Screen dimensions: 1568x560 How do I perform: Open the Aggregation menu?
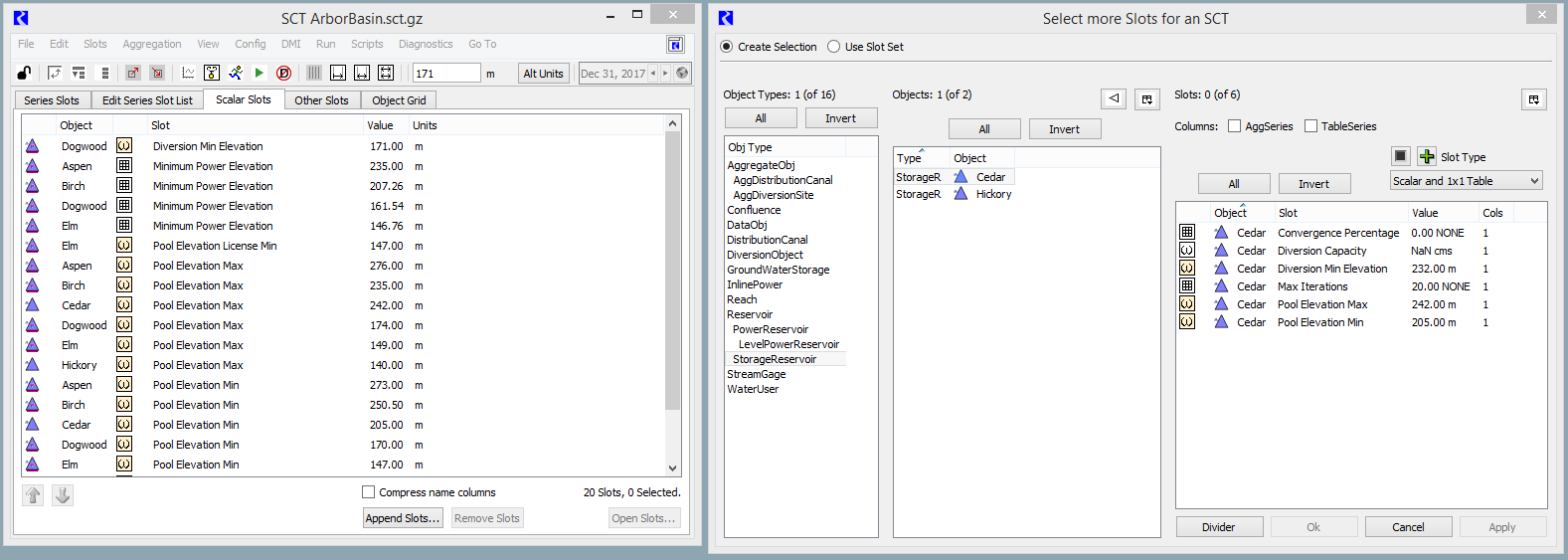[x=152, y=44]
